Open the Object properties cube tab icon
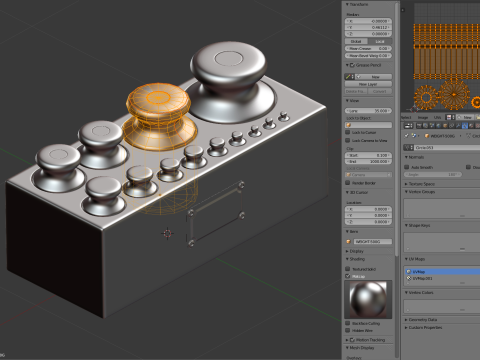The width and height of the screenshot is (480, 360). 445,126
